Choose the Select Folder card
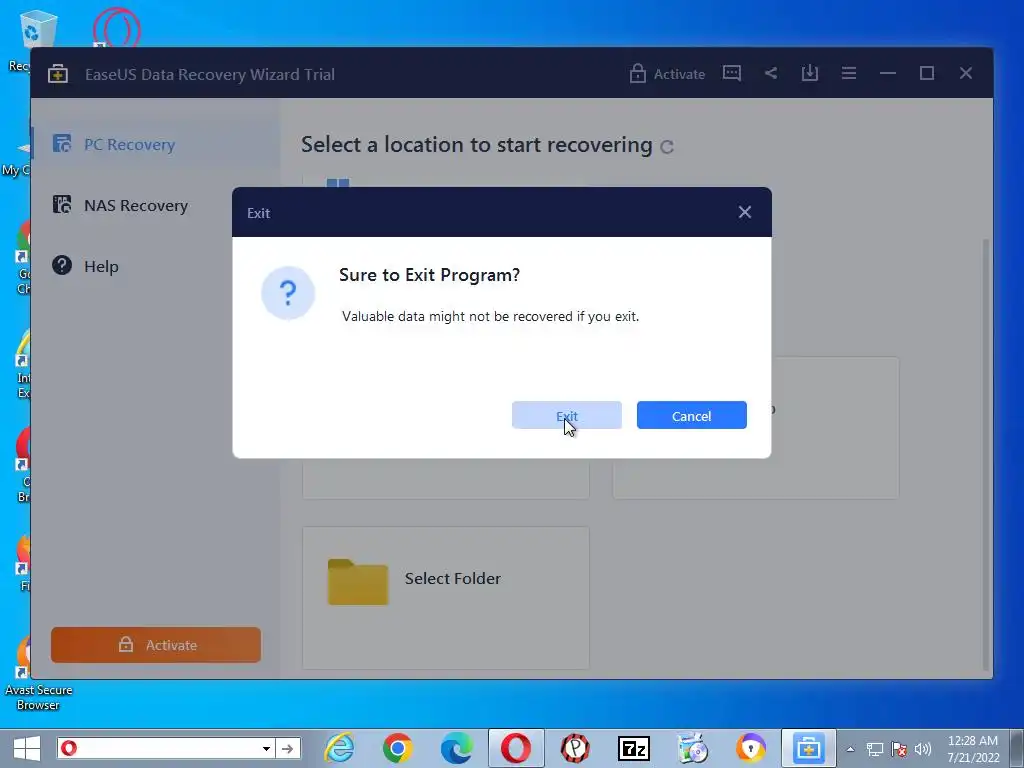 point(445,598)
